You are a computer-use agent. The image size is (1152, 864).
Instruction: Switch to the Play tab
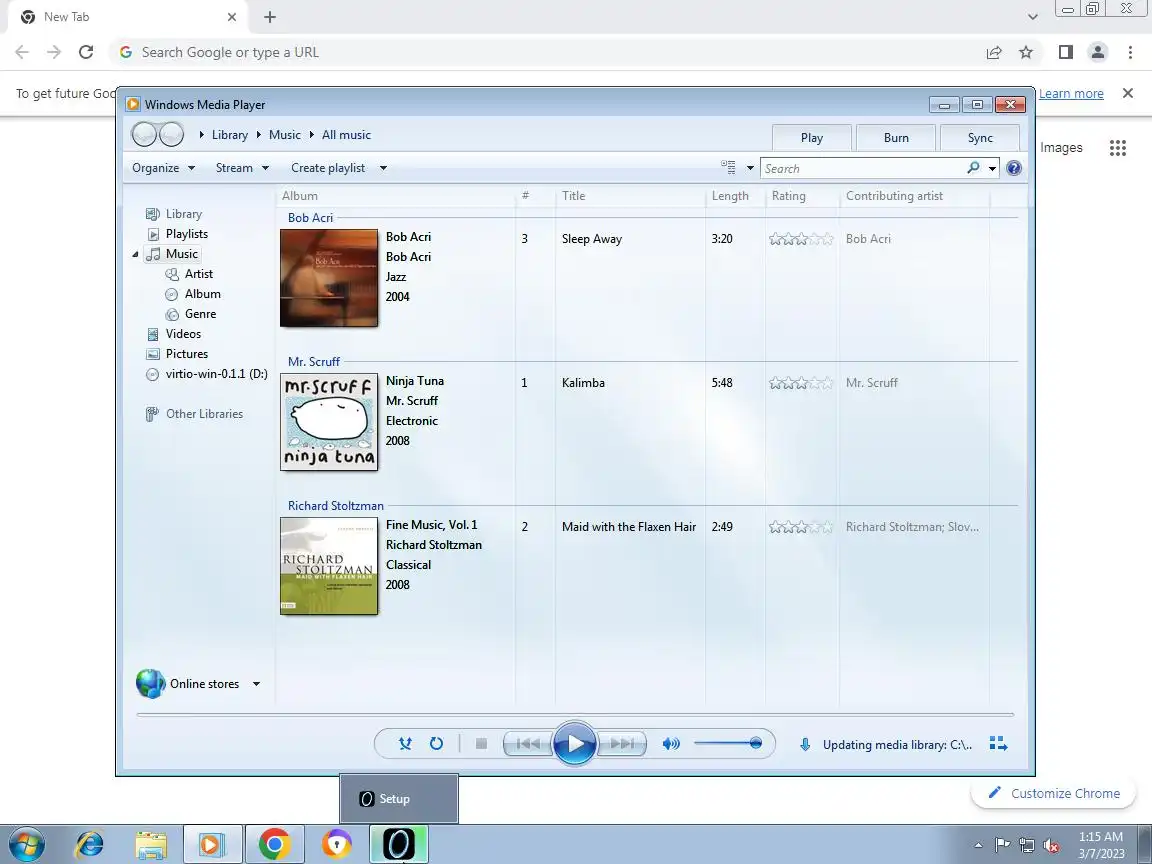pyautogui.click(x=812, y=137)
